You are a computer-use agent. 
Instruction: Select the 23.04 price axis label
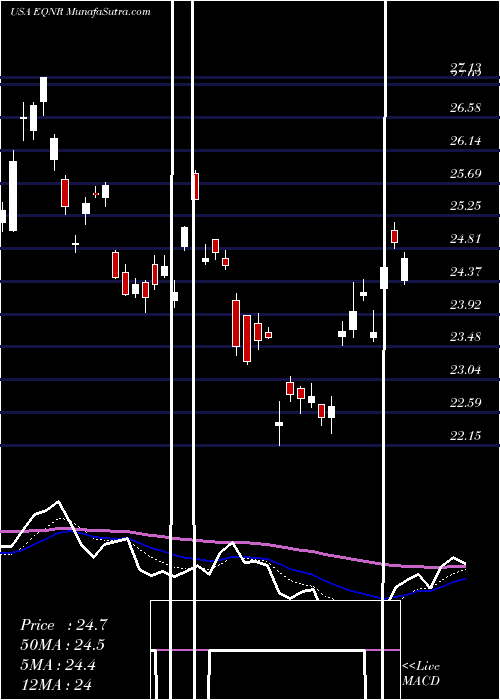click(x=465, y=370)
